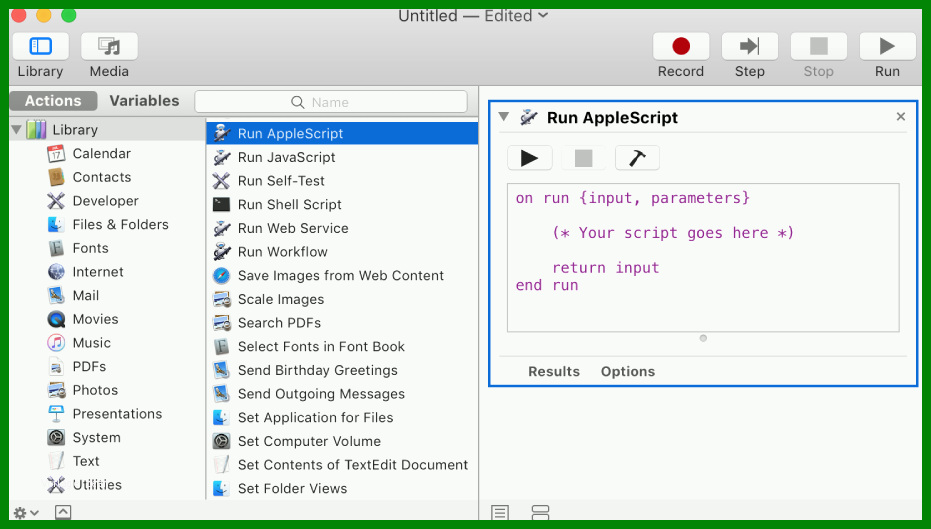Viewport: 931px width, 529px height.
Task: Select Movies category in Library
Action: [95, 319]
